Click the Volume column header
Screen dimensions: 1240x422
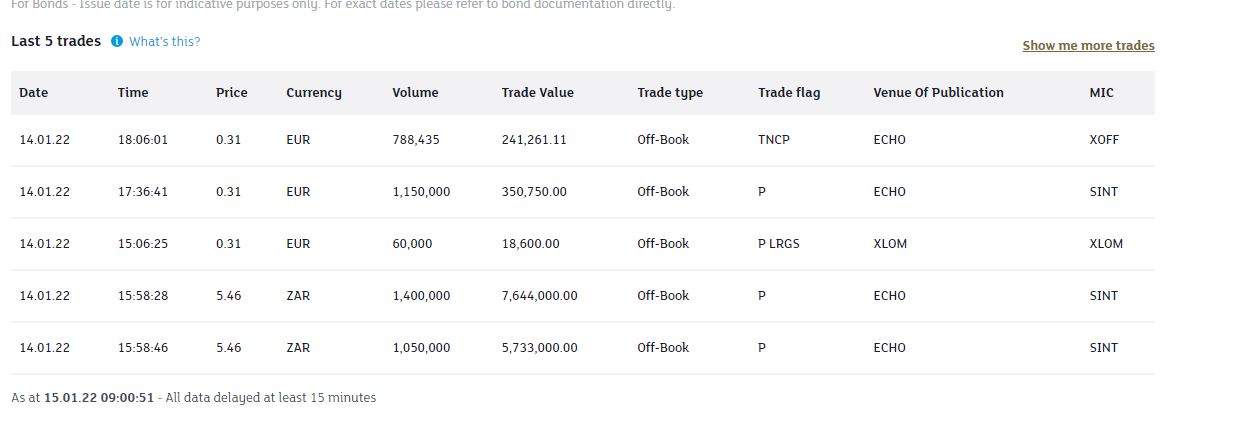[x=415, y=93]
